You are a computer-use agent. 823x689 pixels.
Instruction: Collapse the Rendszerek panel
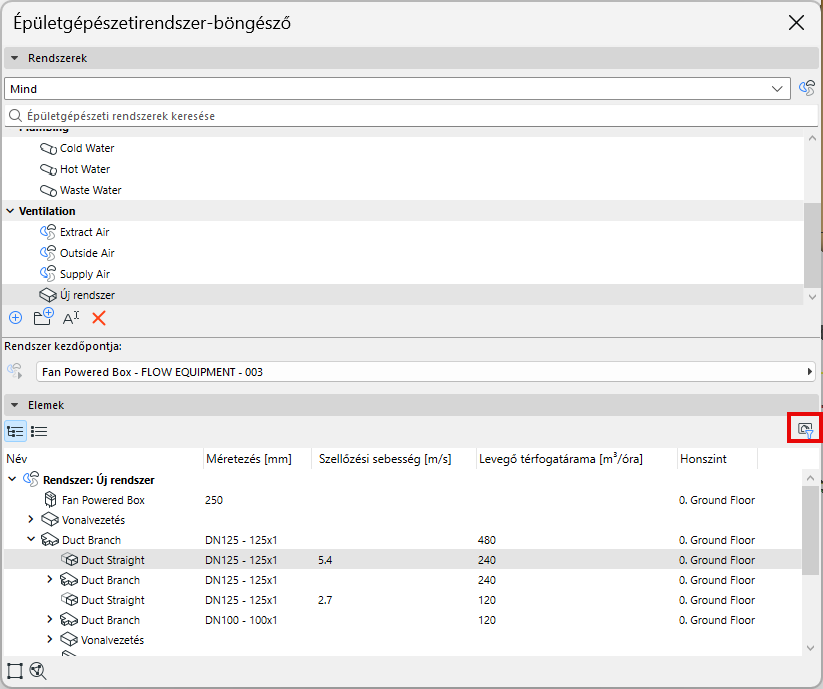15,58
